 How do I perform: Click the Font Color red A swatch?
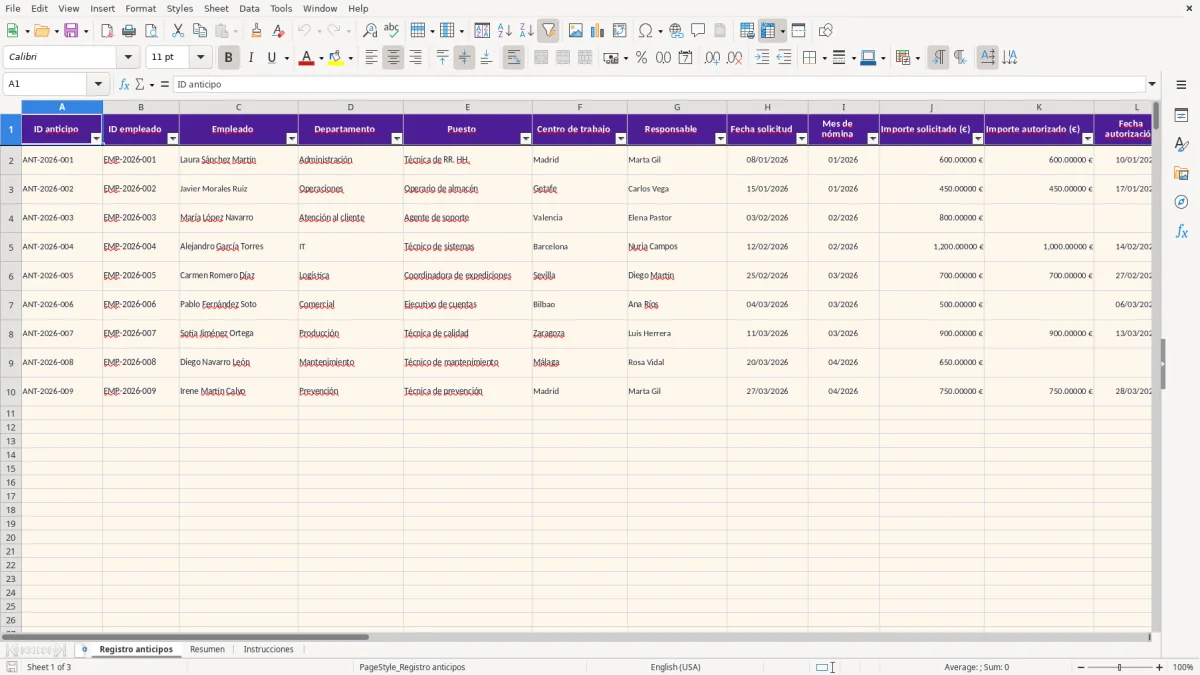coord(306,58)
